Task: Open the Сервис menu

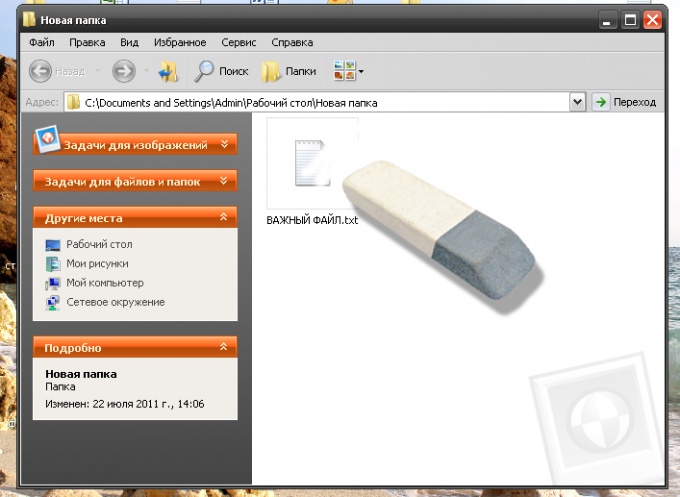Action: point(239,42)
